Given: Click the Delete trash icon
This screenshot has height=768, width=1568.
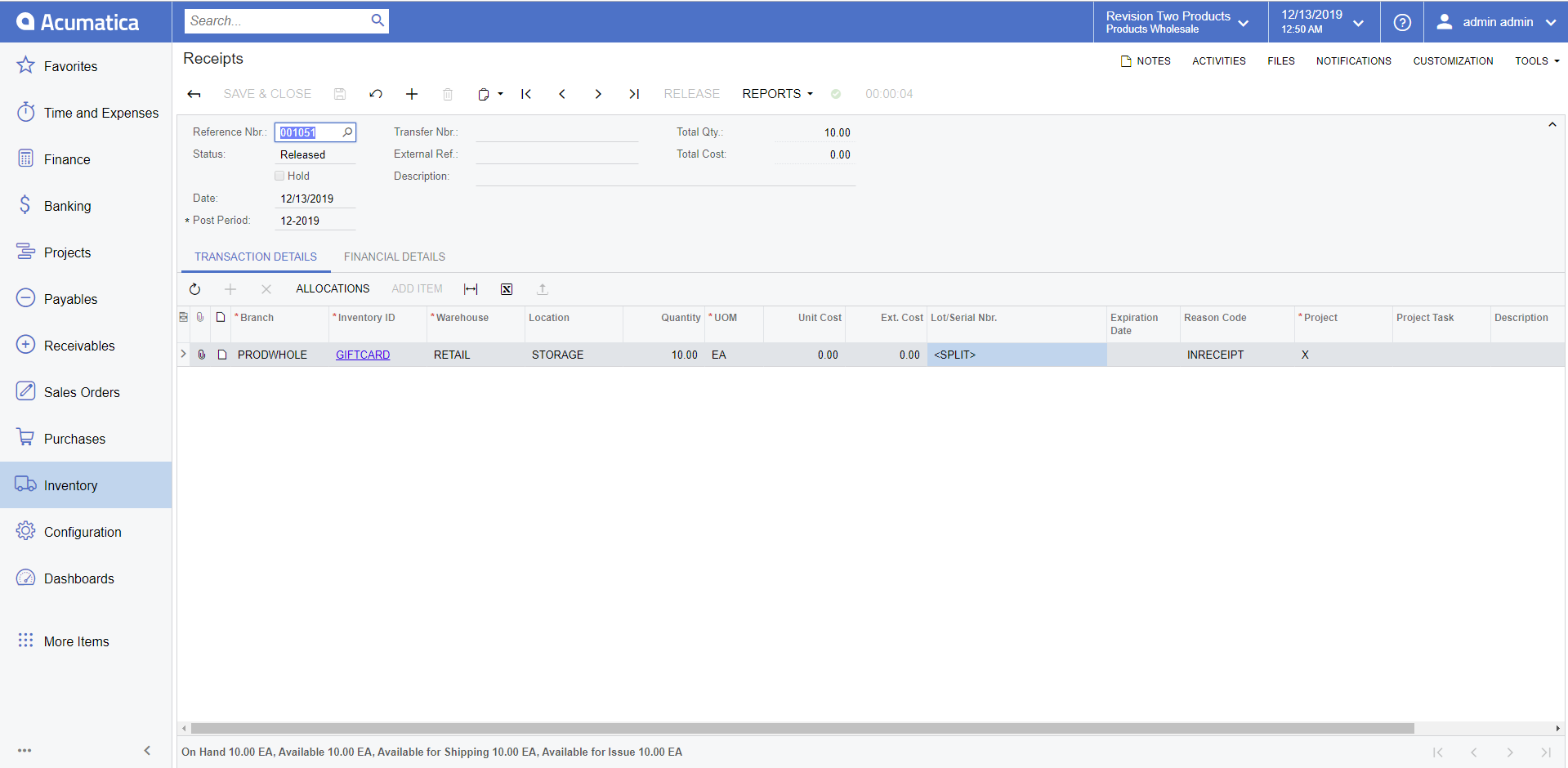Looking at the screenshot, I should (448, 94).
